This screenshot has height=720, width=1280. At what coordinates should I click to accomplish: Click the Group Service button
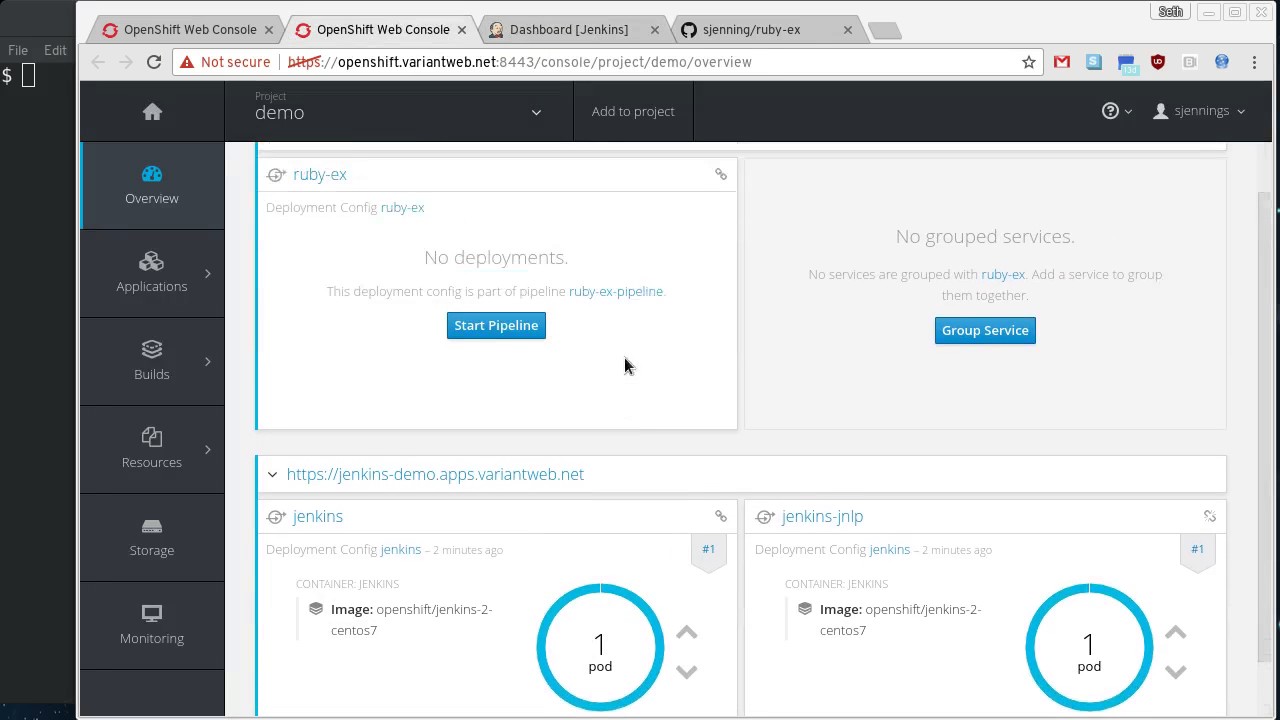pos(985,330)
